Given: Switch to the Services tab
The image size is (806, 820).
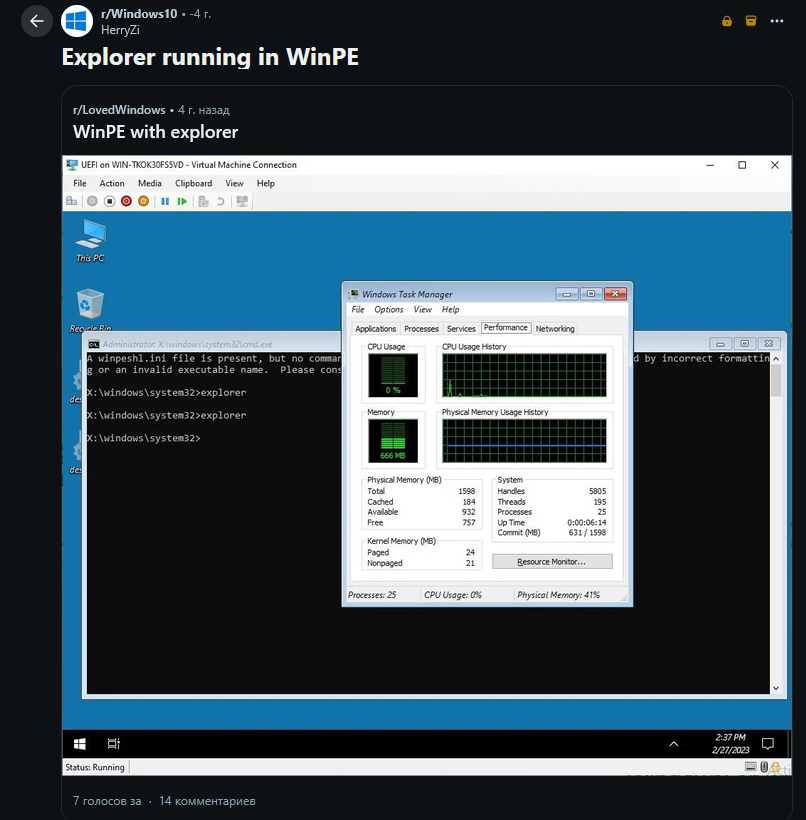Looking at the screenshot, I should pos(461,328).
